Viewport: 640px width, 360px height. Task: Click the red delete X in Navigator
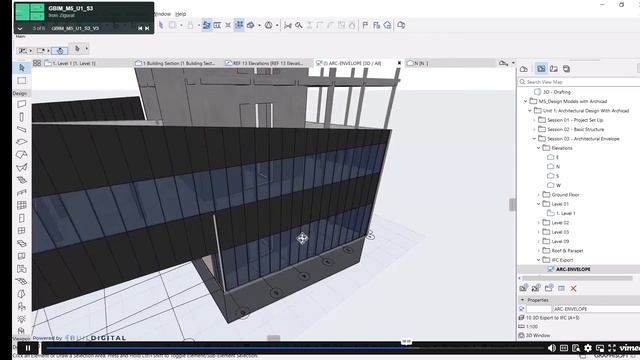point(573,289)
